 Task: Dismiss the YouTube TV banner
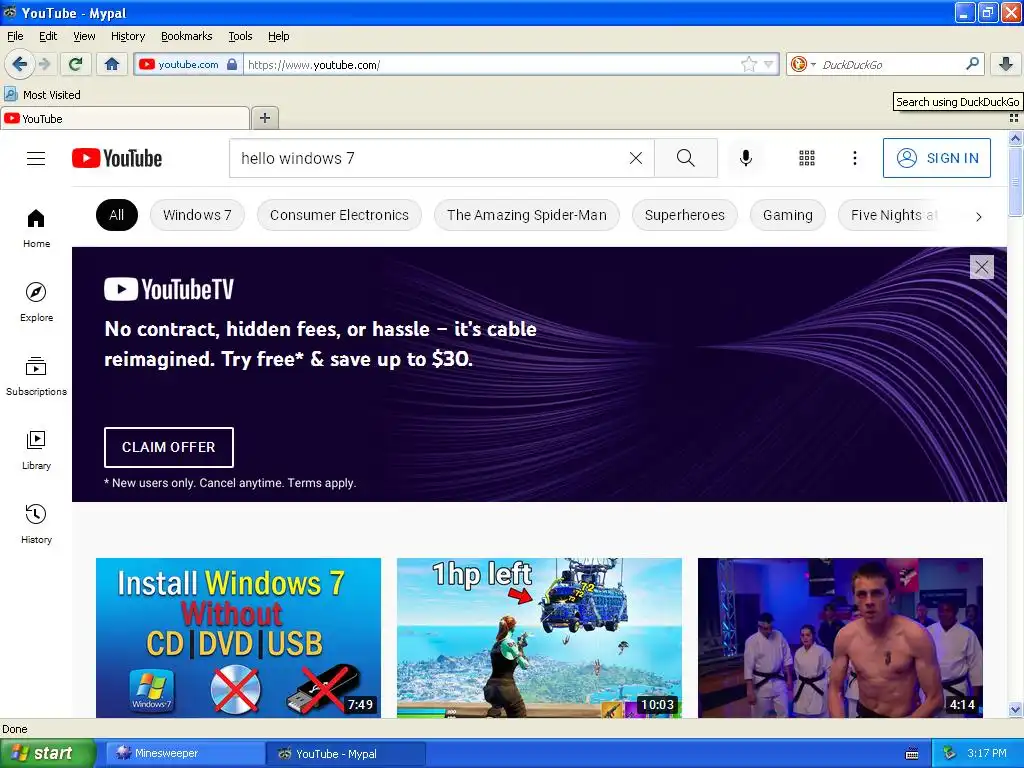click(x=982, y=266)
